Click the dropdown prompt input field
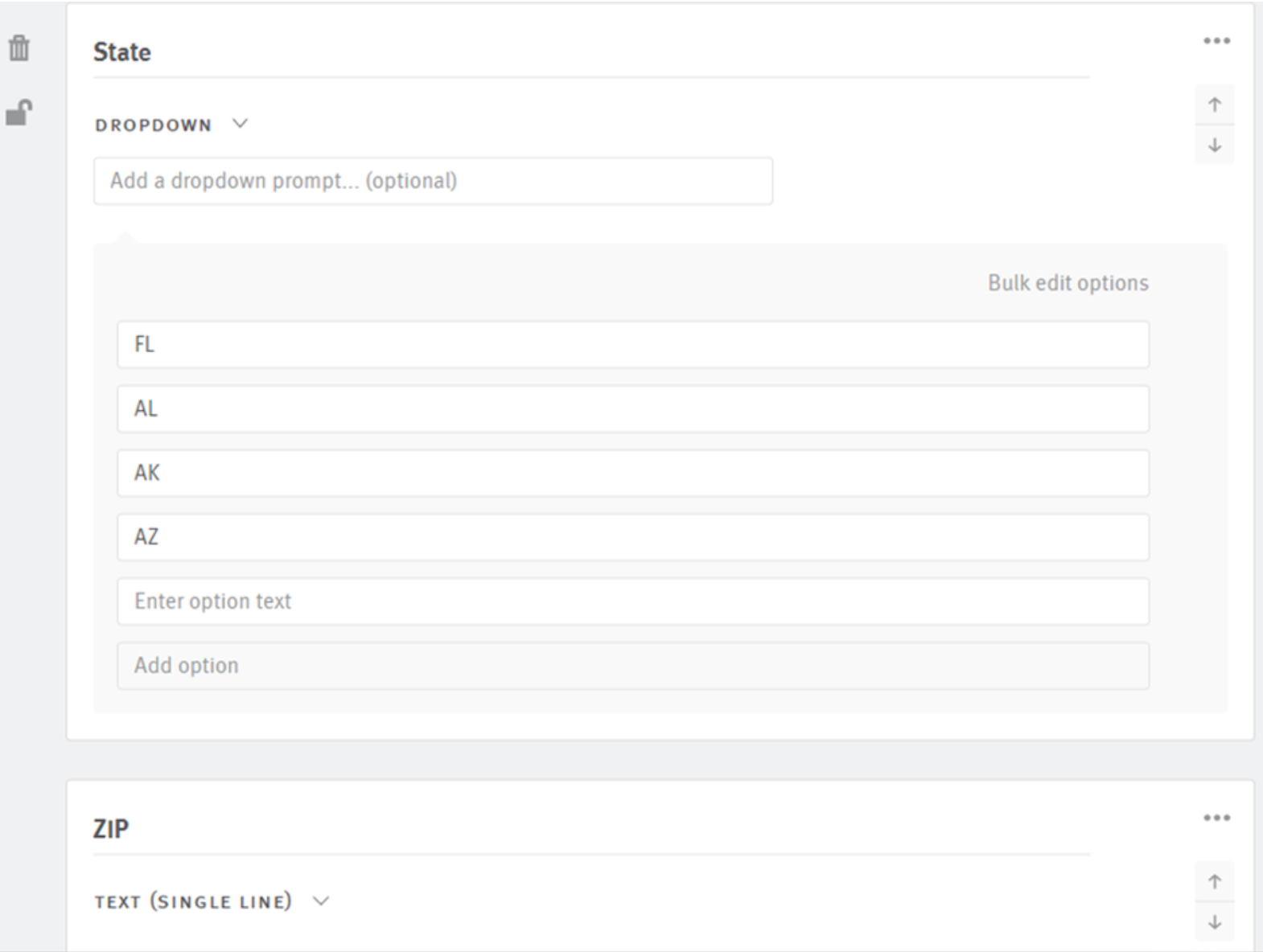Viewport: 1263px width, 952px height. point(433,181)
